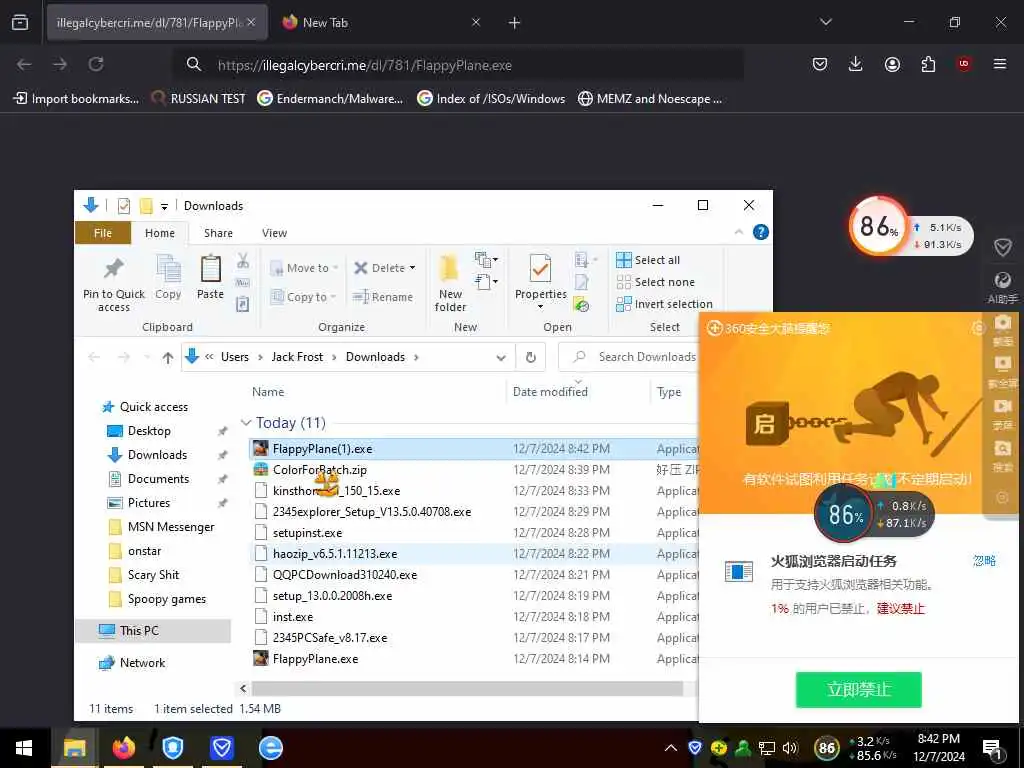1024x768 pixels.
Task: Click the uBlock Origin toolbar icon
Action: [x=964, y=64]
